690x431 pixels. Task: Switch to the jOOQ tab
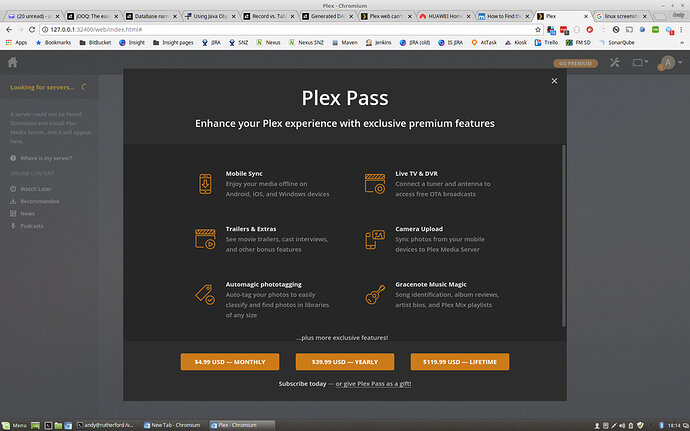click(93, 16)
